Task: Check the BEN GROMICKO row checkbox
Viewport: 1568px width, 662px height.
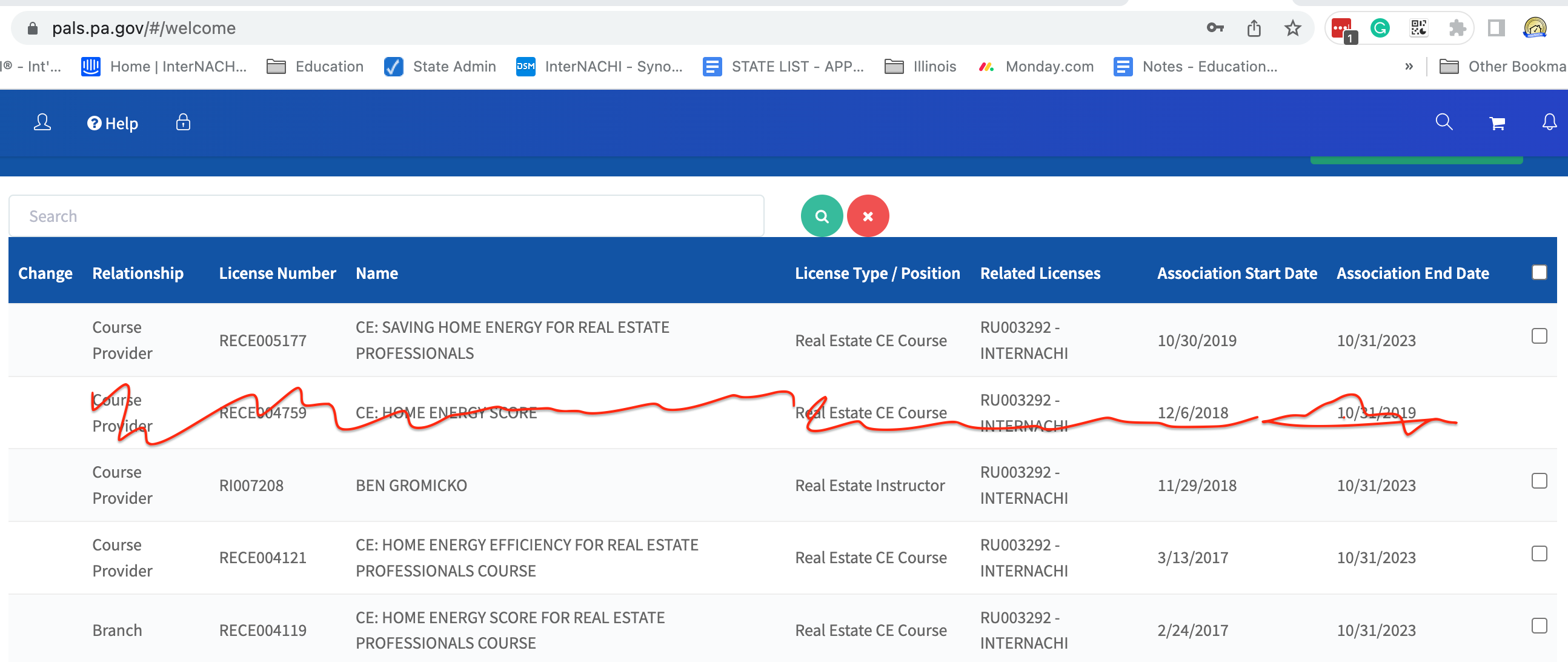Action: point(1539,481)
